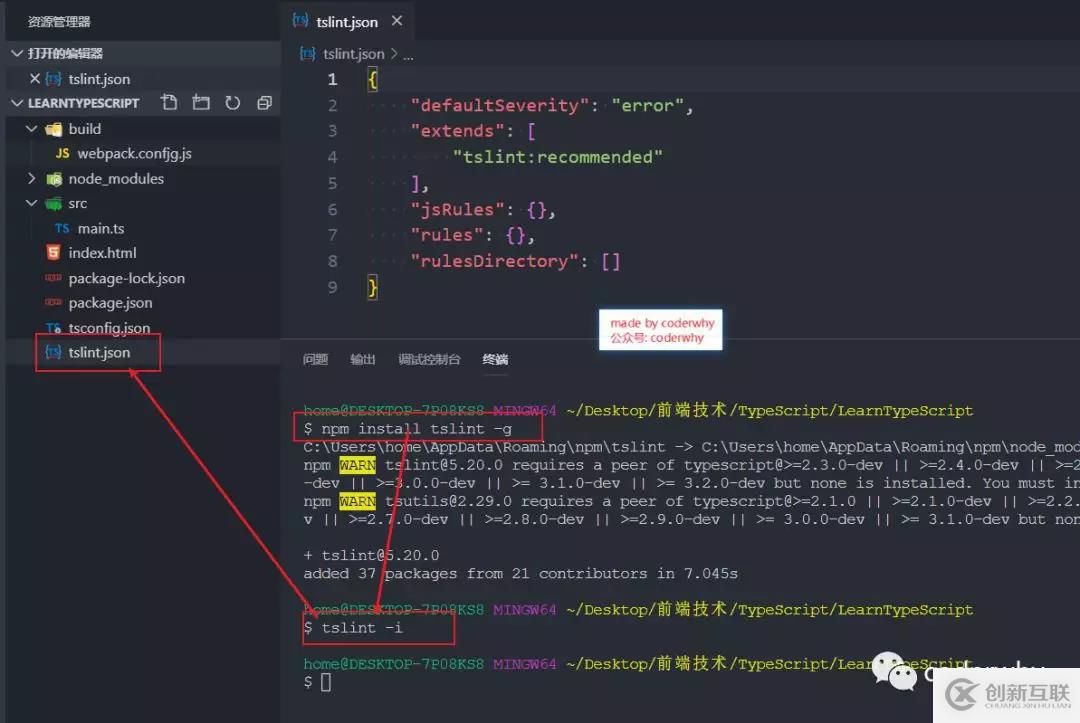Click line number 1 in the editor gutter
Viewport: 1080px width, 723px height.
[332, 80]
